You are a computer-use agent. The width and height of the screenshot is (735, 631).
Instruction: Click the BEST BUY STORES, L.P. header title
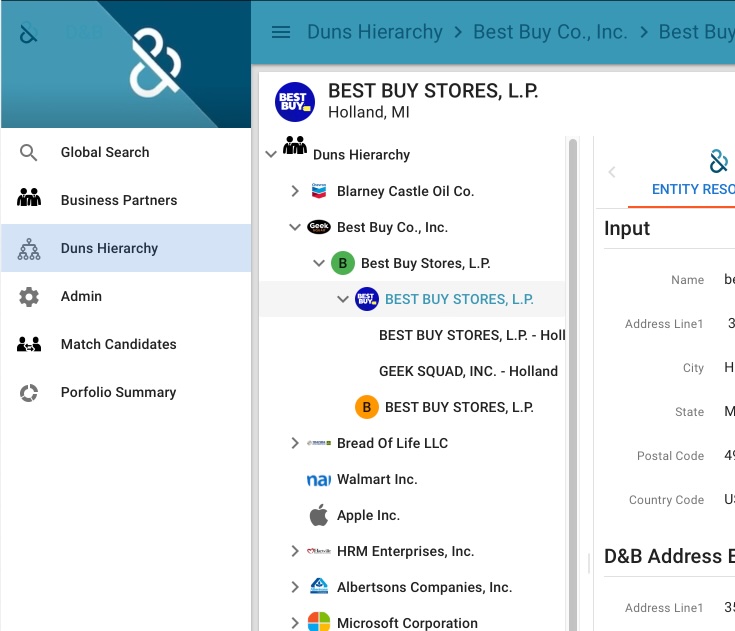(x=433, y=91)
